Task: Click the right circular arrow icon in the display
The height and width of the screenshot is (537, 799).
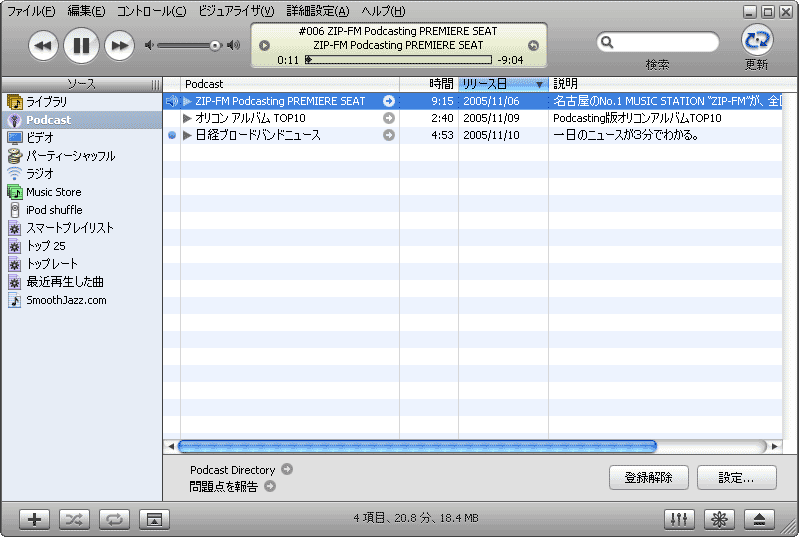Action: pyautogui.click(x=533, y=45)
